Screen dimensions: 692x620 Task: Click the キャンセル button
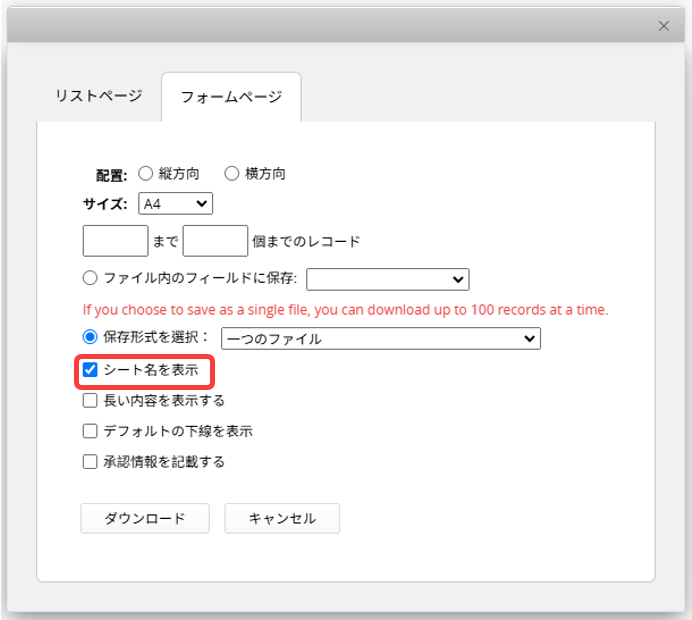282,519
